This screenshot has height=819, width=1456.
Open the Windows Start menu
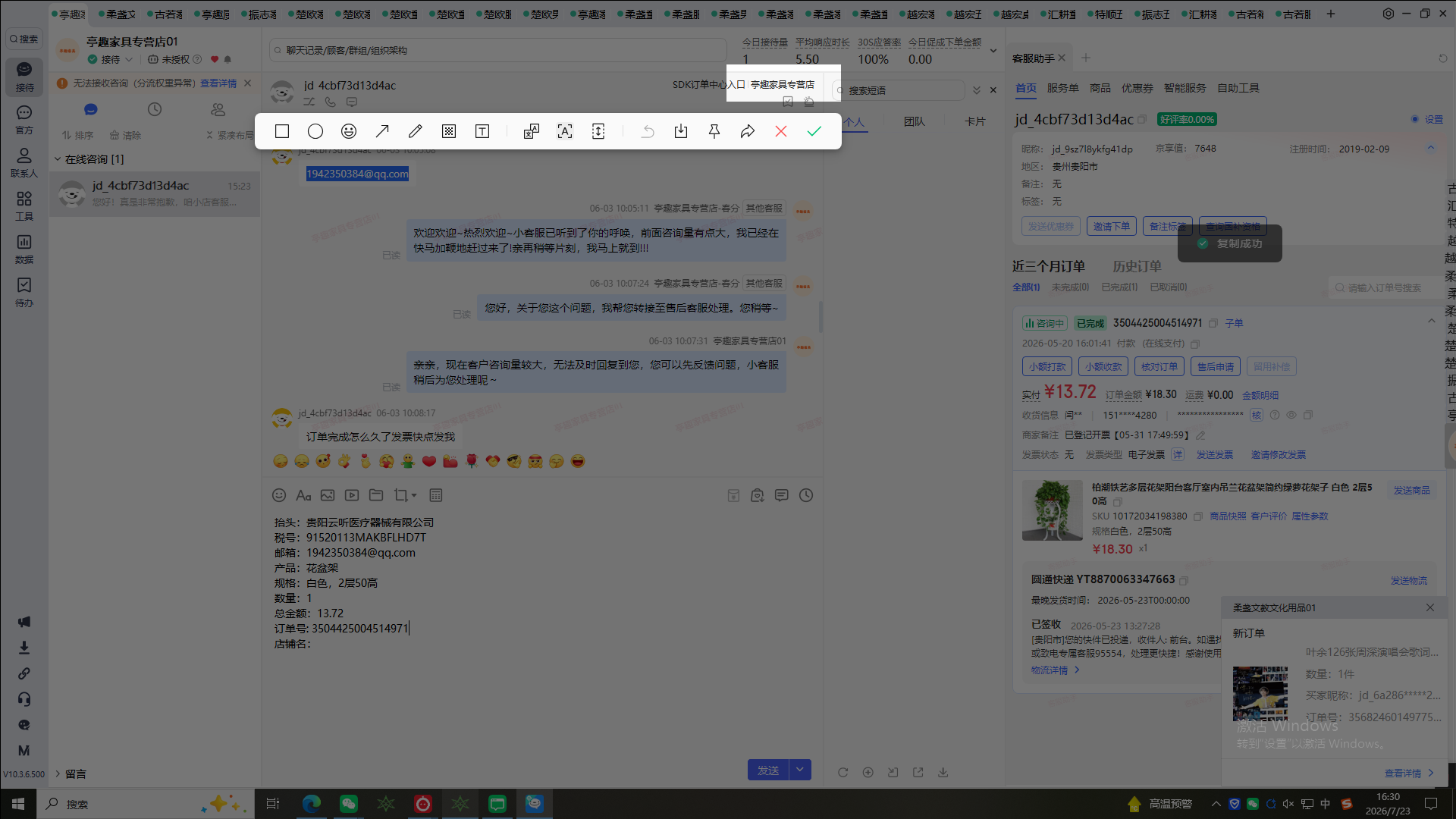[x=18, y=804]
